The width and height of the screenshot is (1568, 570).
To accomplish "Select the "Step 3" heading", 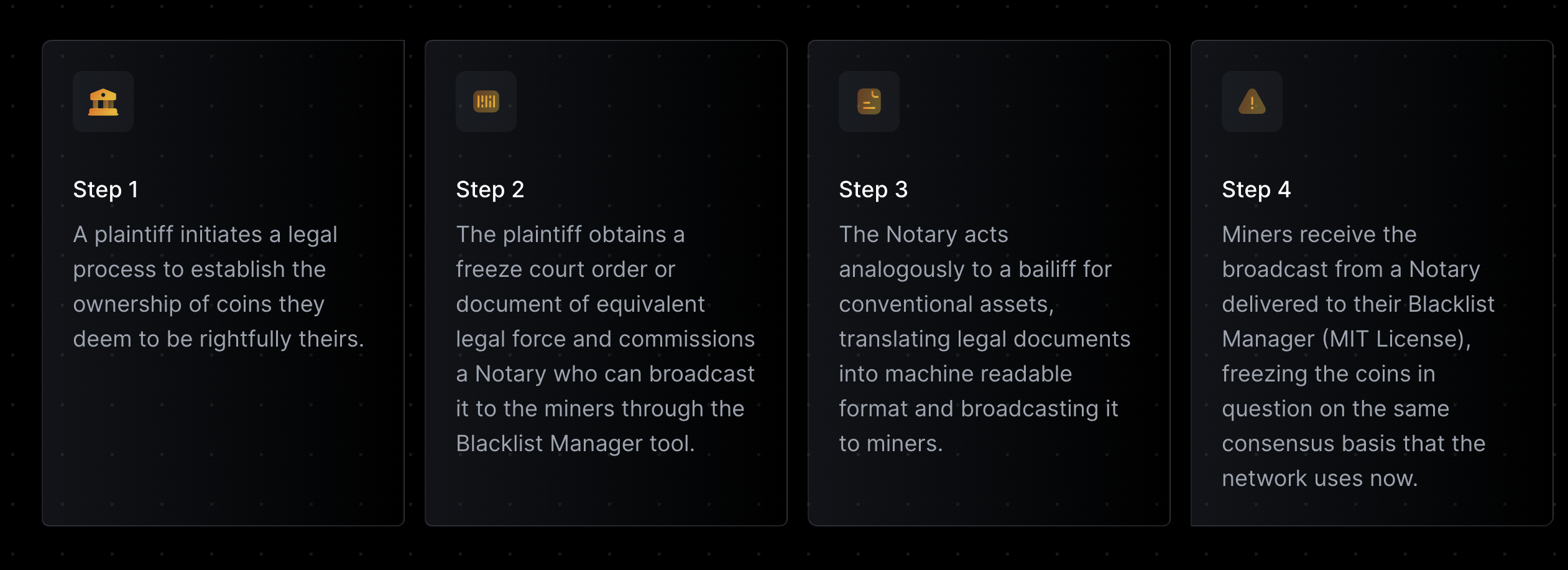I will tap(873, 189).
